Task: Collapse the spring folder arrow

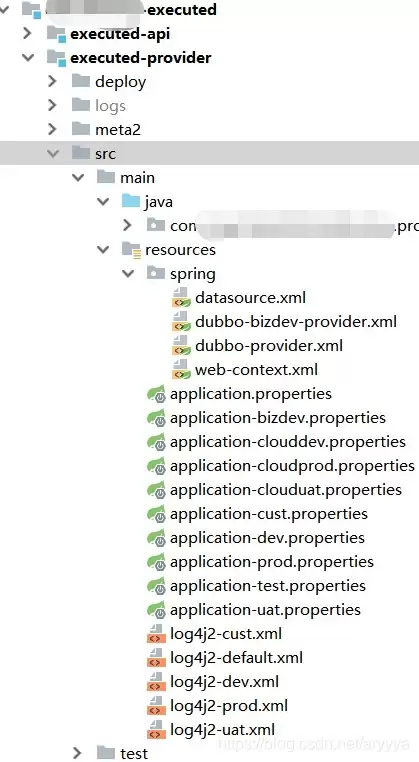Action: (128, 274)
